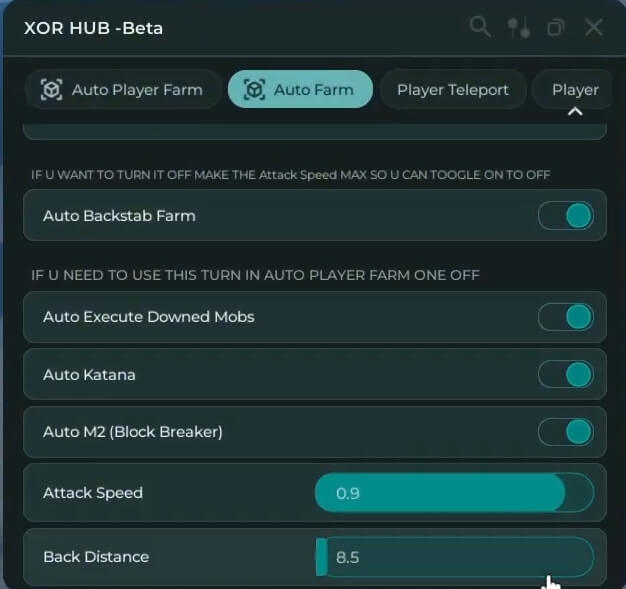
Task: Open the settings sliders icon
Action: [518, 27]
